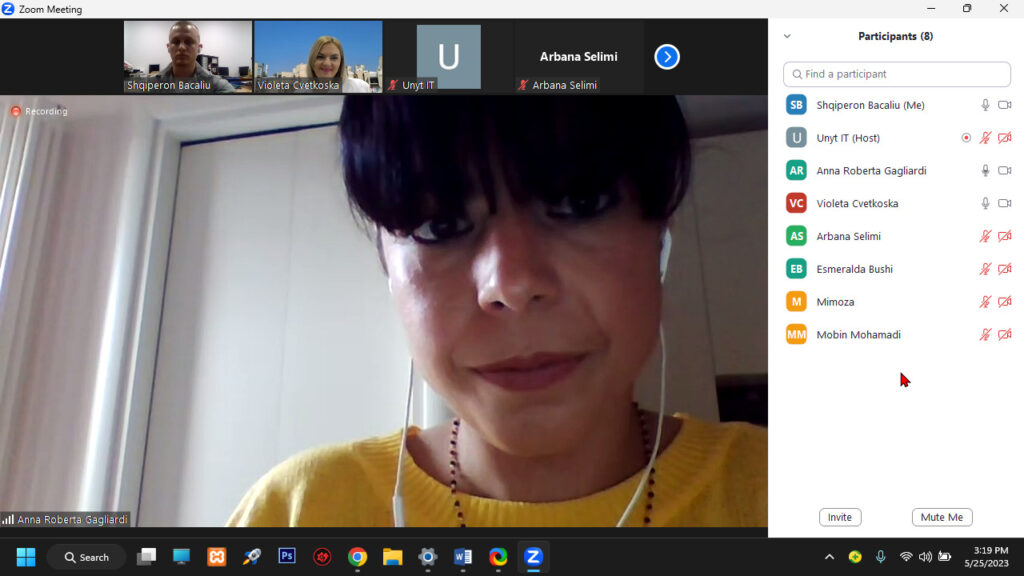Click Mimoza's disabled camera icon

point(1004,302)
